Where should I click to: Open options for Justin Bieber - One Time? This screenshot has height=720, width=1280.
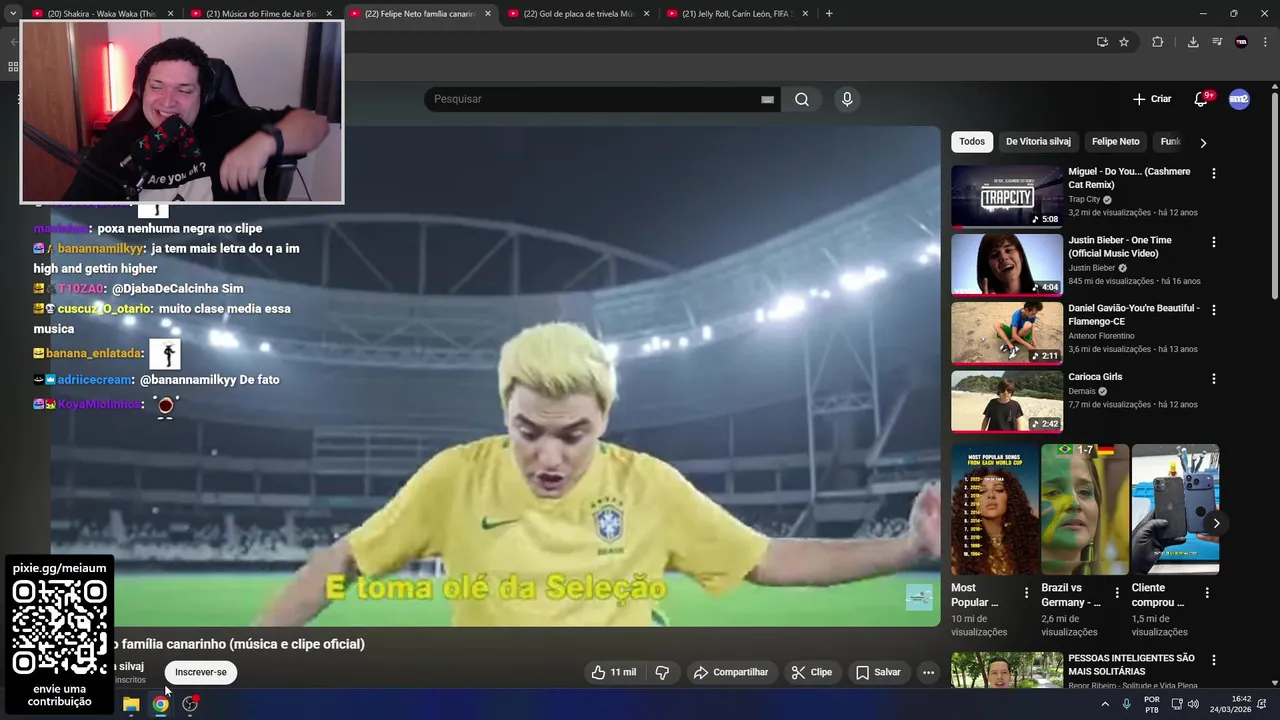pos(1214,242)
